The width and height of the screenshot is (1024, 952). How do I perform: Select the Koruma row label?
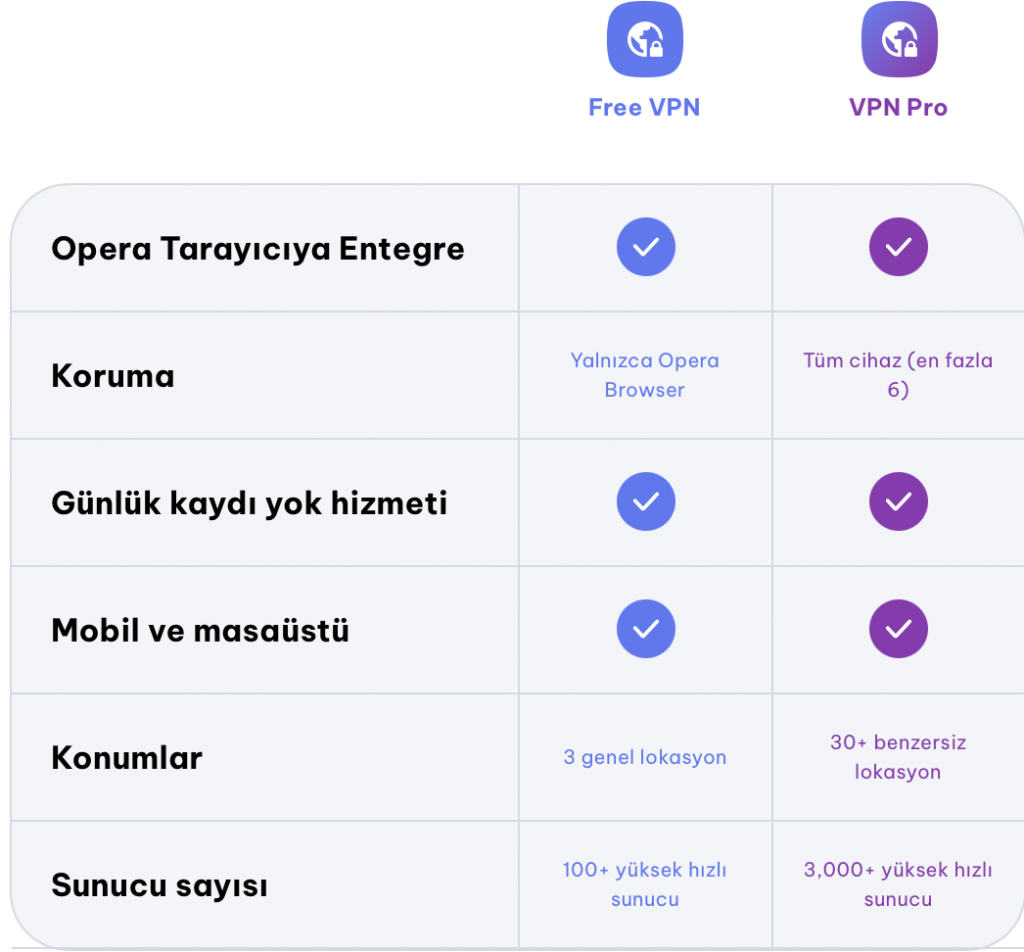click(x=113, y=376)
